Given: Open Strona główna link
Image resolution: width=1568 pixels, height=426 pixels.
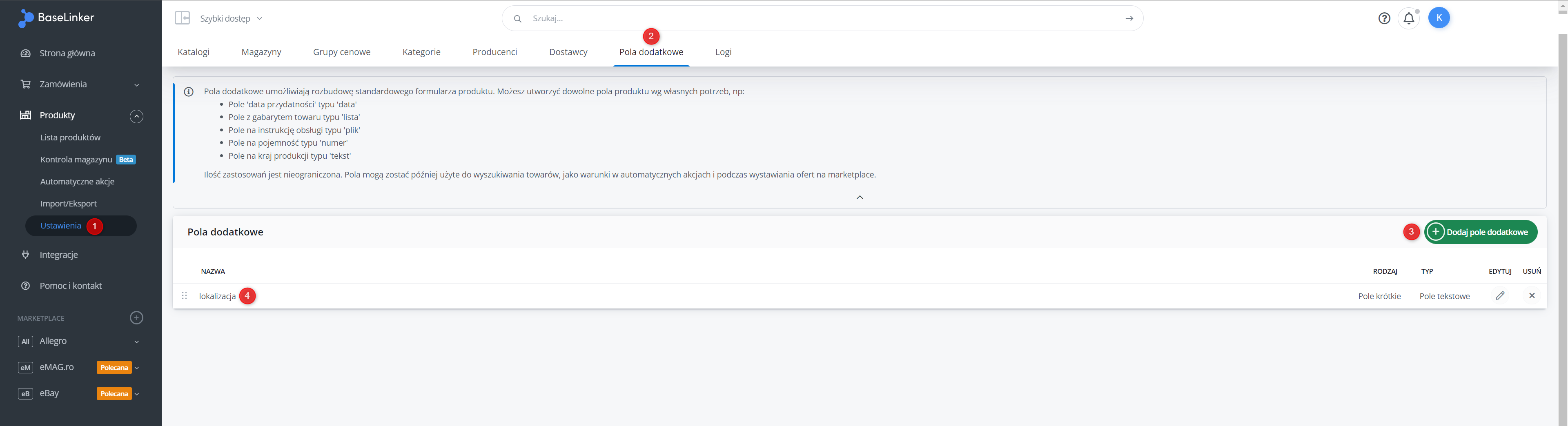Looking at the screenshot, I should point(67,53).
